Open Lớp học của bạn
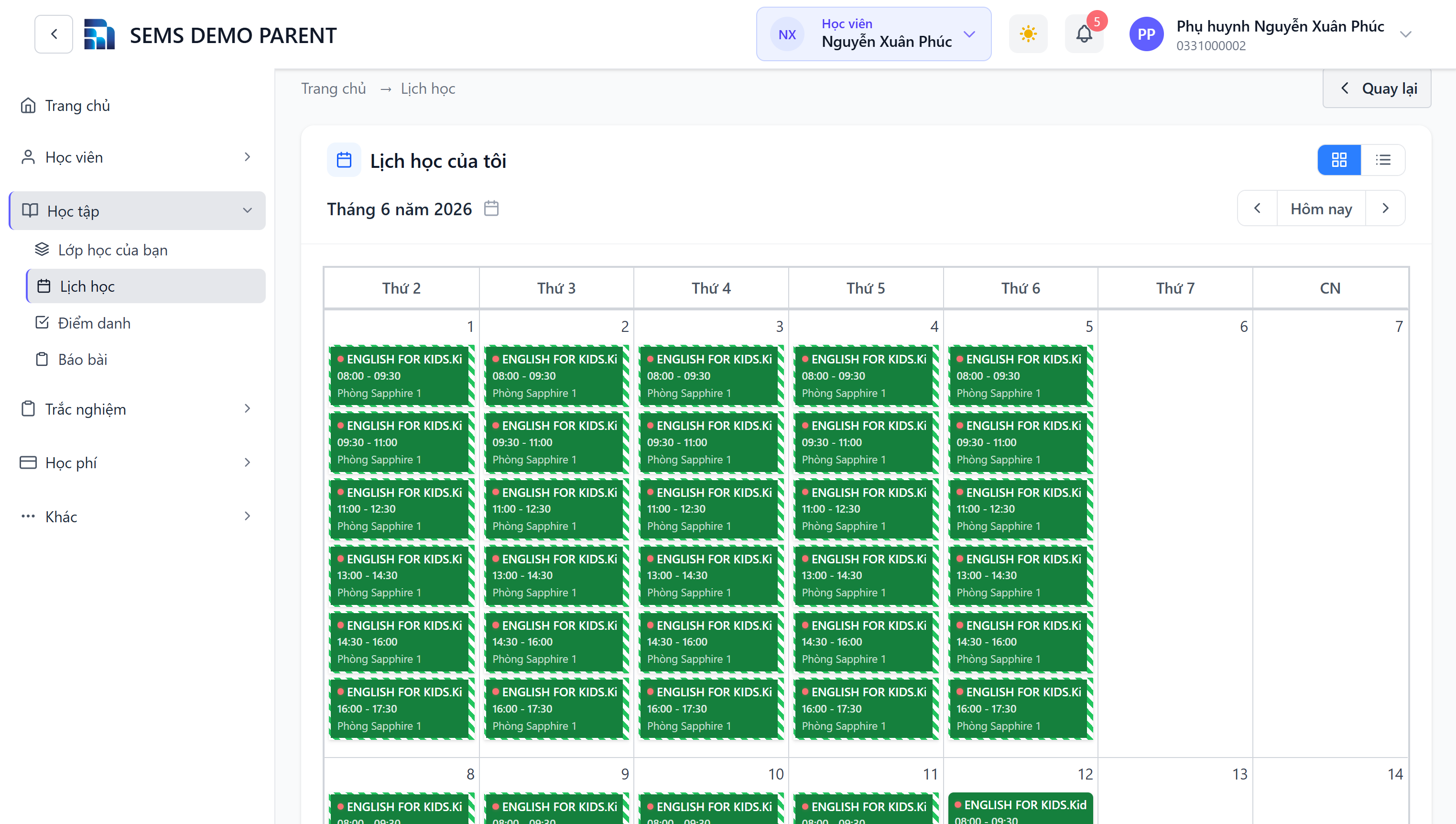This screenshot has width=1456, height=824. (x=146, y=250)
